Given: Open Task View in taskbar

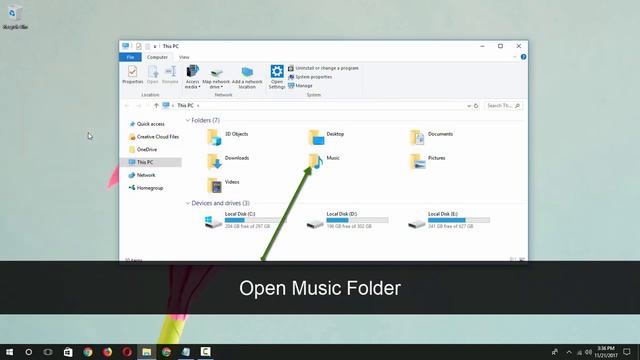Looking at the screenshot, I should pyautogui.click(x=48, y=352).
